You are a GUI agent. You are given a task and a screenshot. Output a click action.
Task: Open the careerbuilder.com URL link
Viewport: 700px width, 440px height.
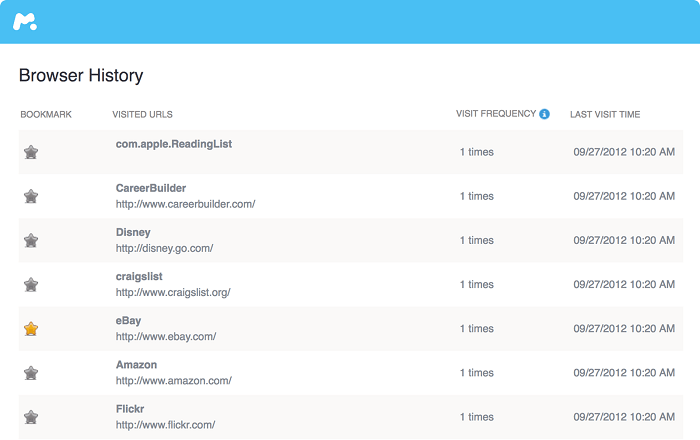coord(185,204)
